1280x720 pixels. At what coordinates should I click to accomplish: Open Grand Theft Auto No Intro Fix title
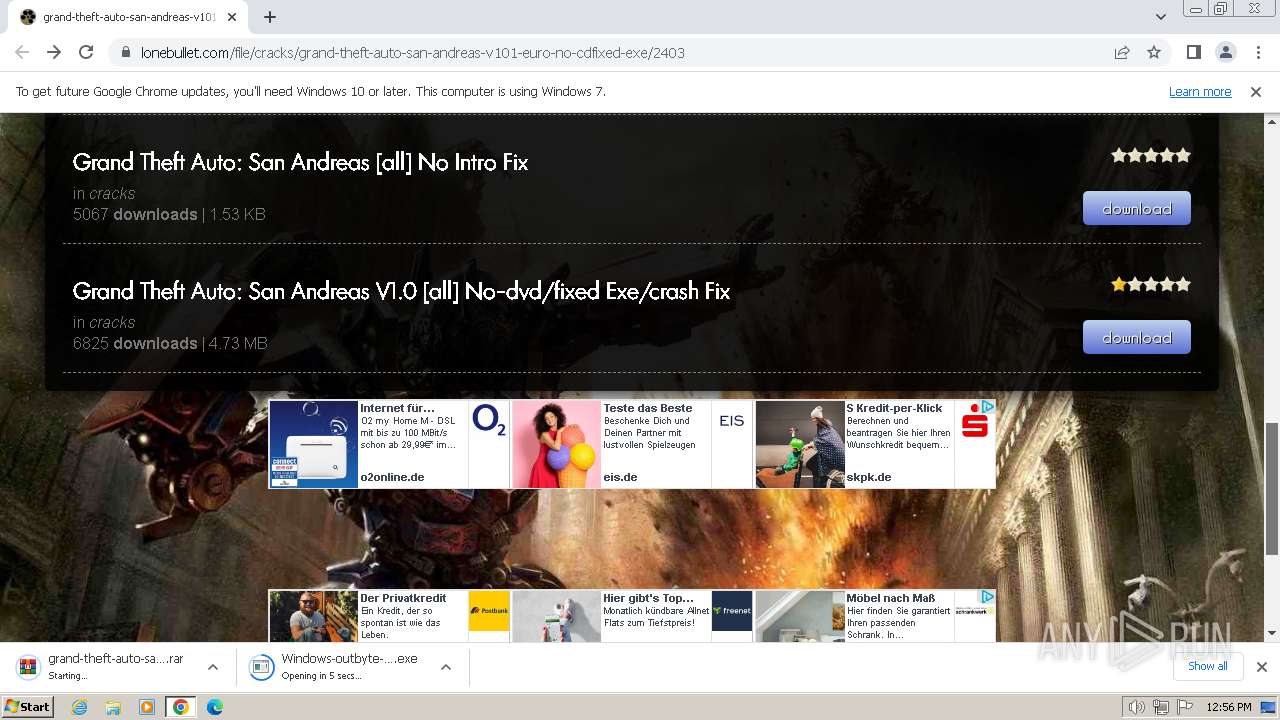click(300, 162)
